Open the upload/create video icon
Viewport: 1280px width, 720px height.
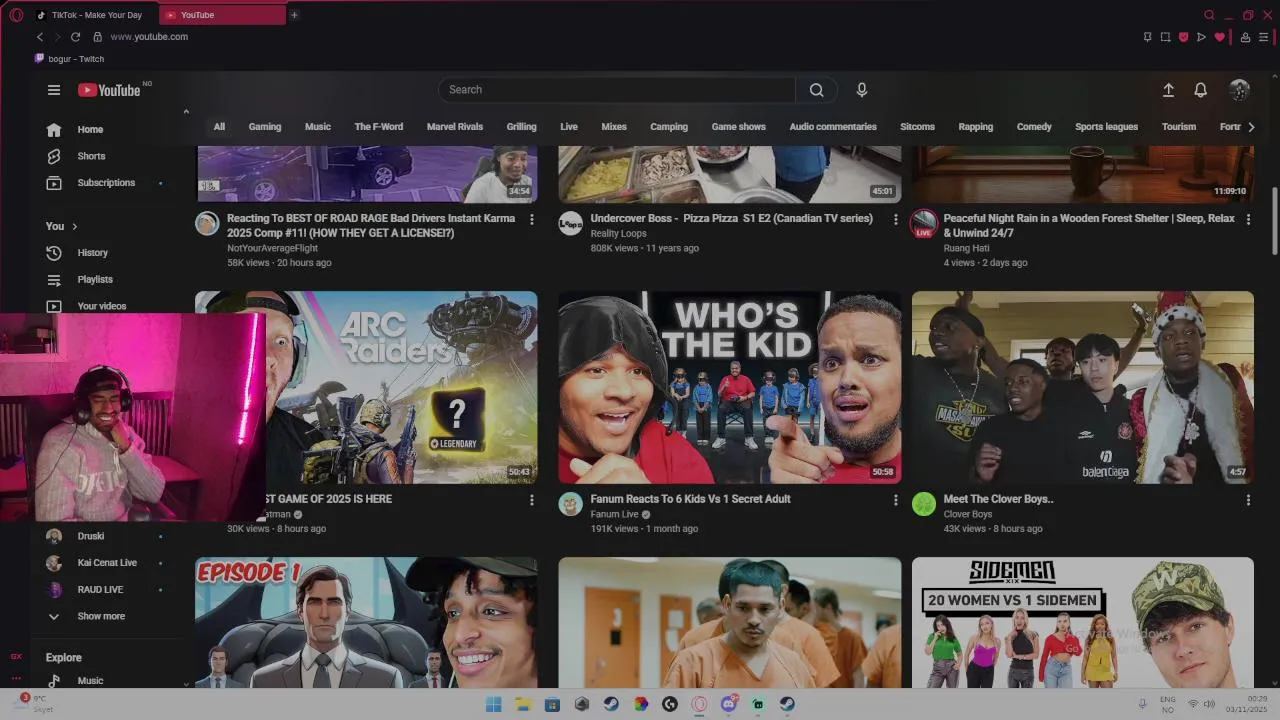coord(1168,90)
